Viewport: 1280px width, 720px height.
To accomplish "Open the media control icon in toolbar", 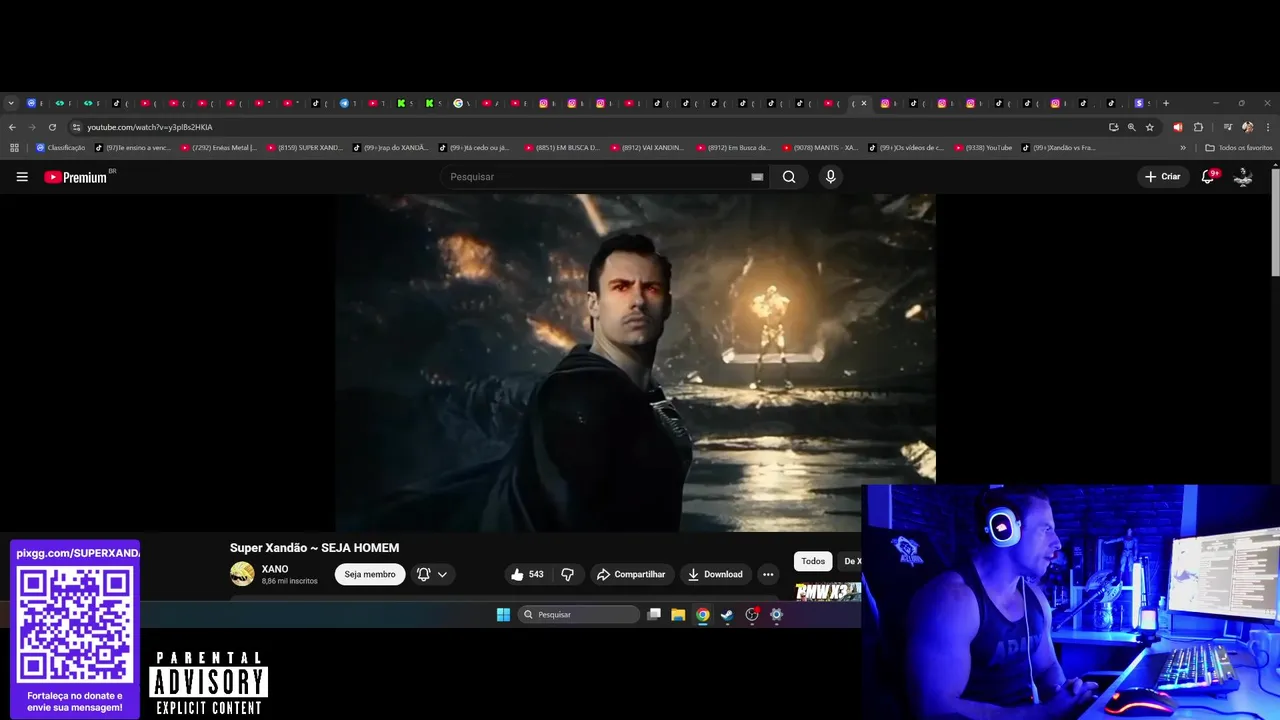I will click(x=1227, y=127).
